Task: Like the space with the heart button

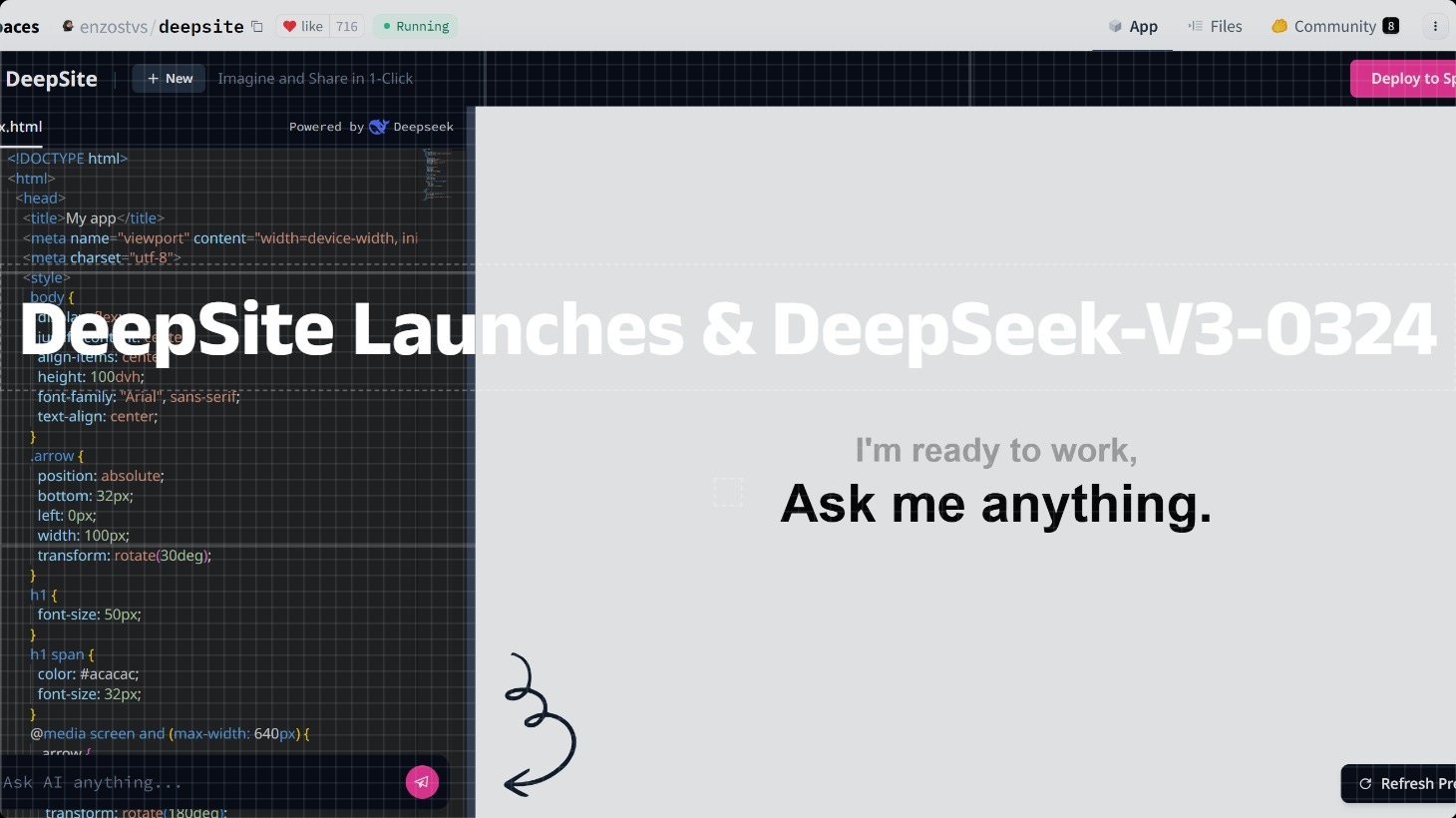Action: pyautogui.click(x=303, y=27)
